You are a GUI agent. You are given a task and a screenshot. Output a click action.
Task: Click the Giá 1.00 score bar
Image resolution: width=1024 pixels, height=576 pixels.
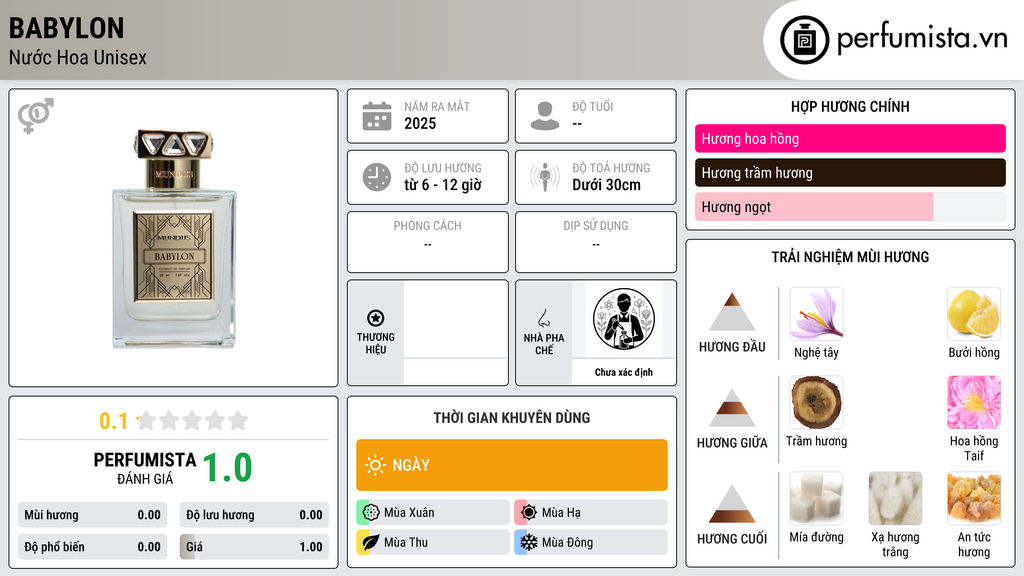click(254, 547)
